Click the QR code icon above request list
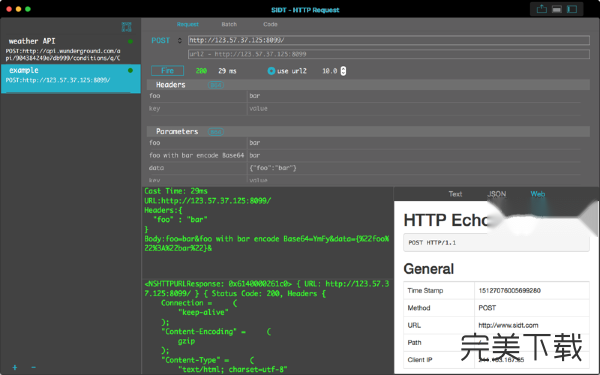This screenshot has height=375, width=600. [x=126, y=27]
